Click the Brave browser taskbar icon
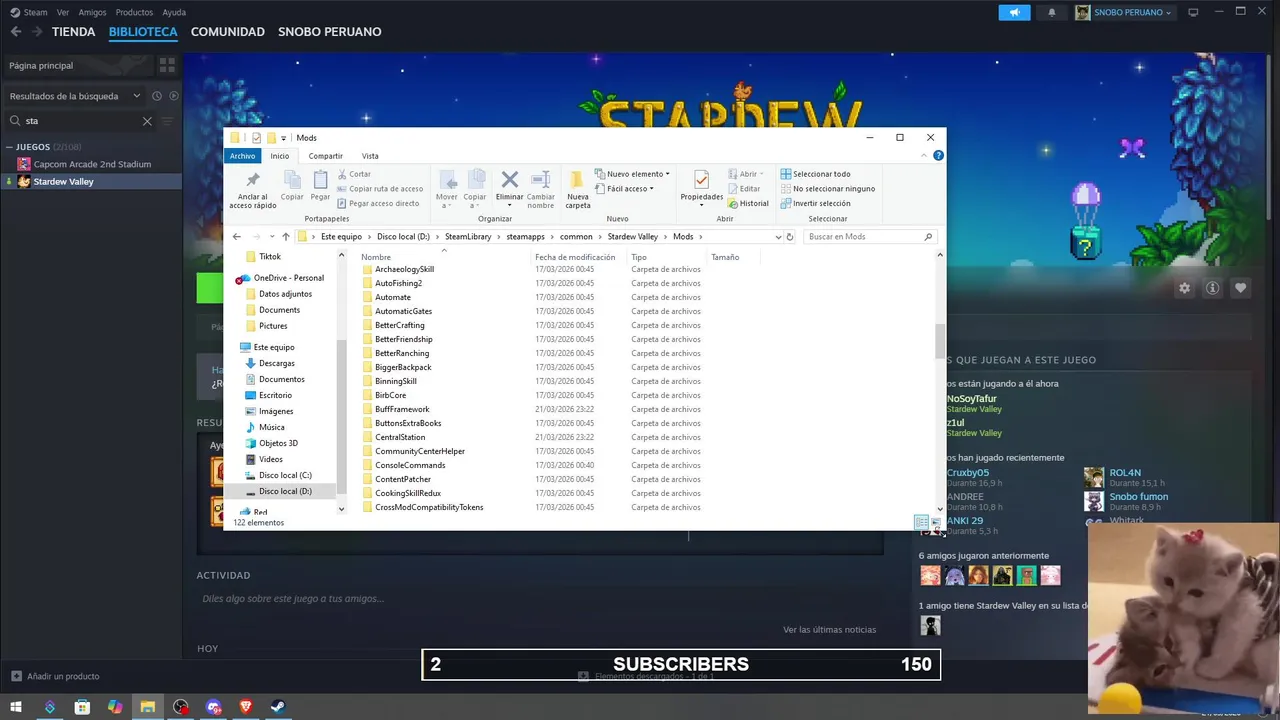Screen dimensions: 1280x720 point(246,707)
